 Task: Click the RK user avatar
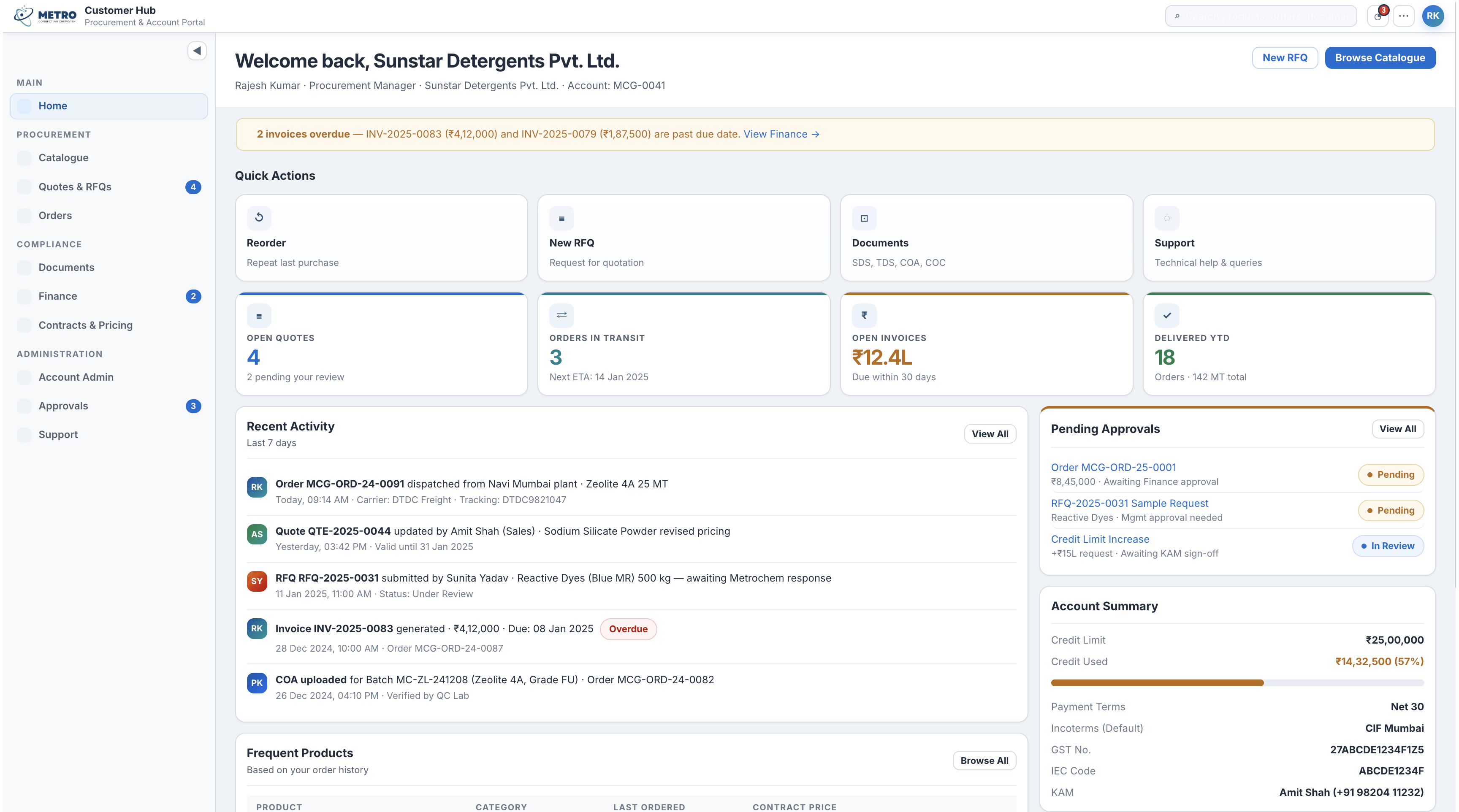click(x=1433, y=16)
